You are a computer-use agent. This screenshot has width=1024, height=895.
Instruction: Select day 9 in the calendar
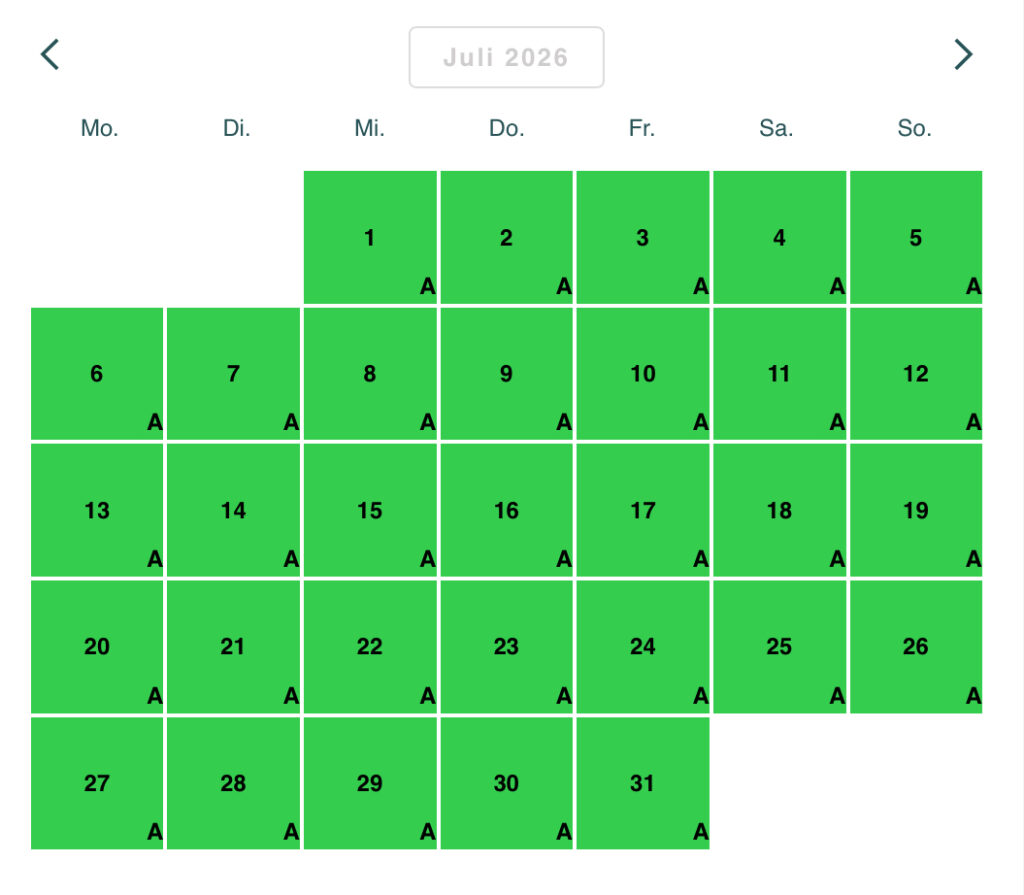pyautogui.click(x=506, y=373)
